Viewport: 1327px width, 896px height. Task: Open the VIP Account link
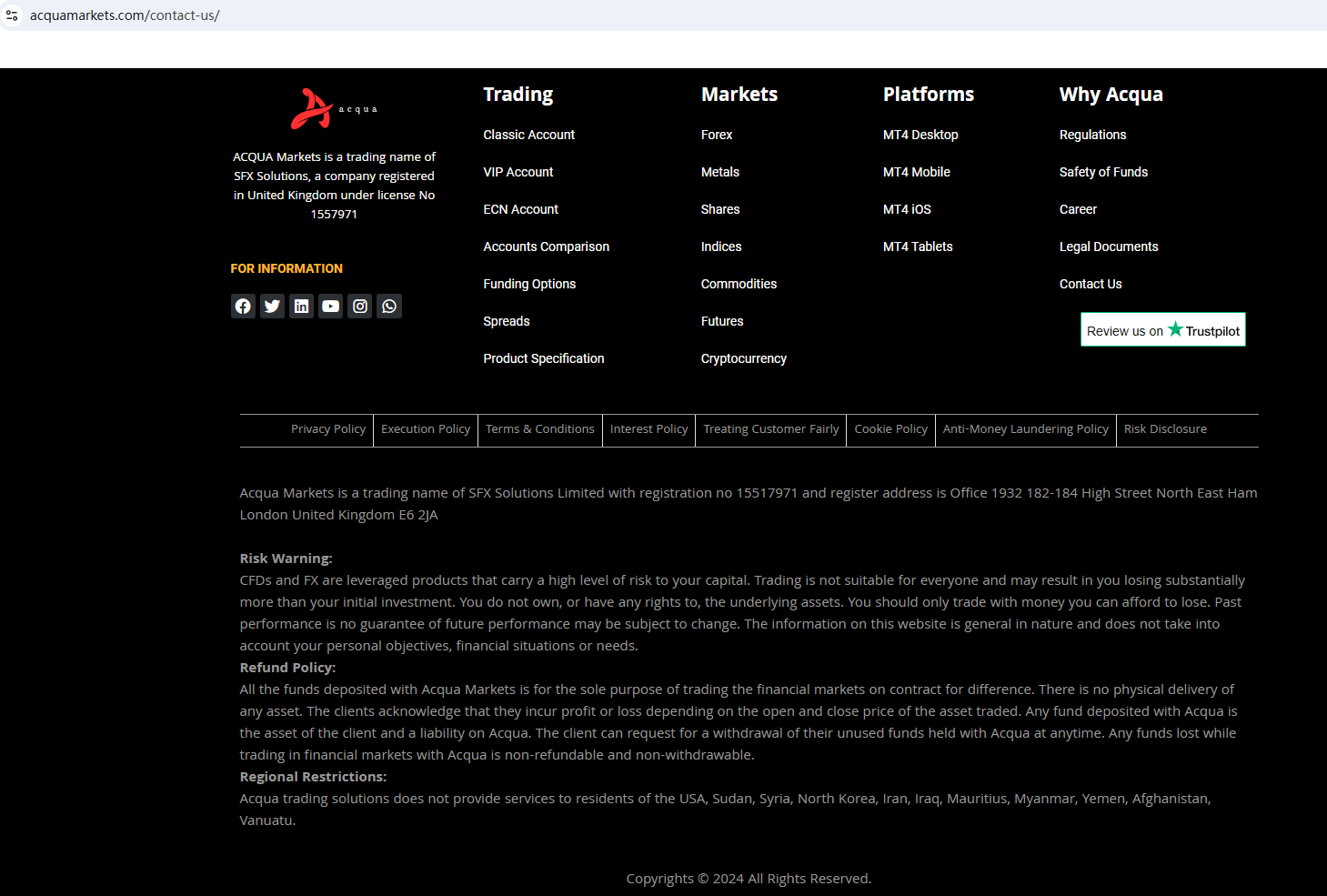click(518, 172)
